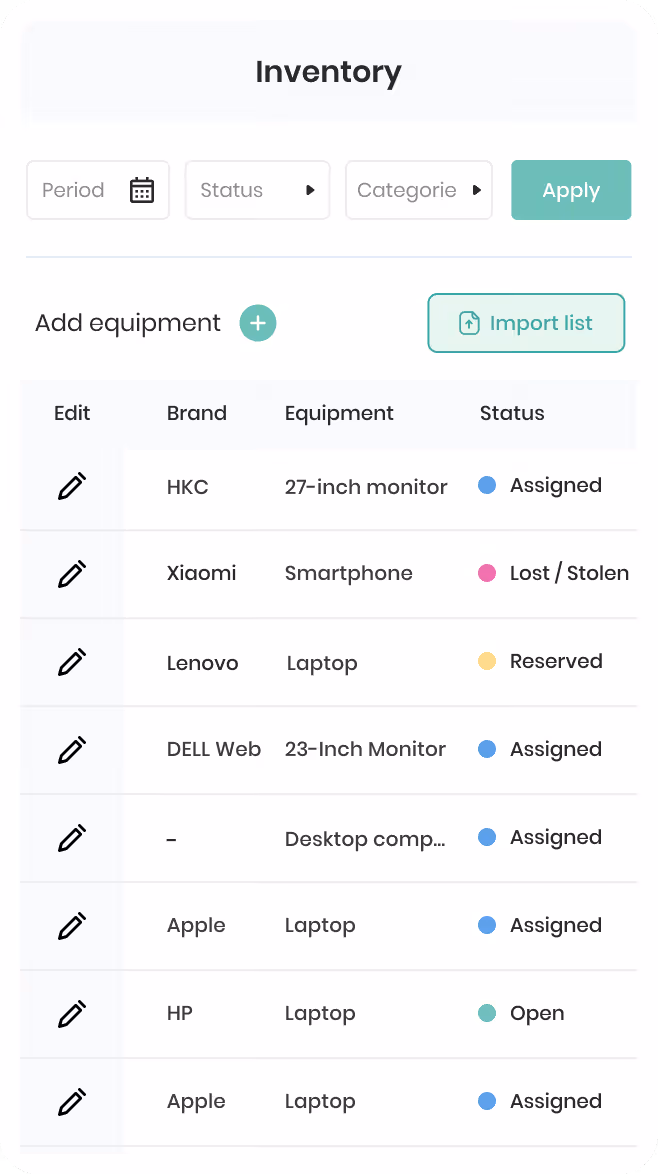Edit the Desktop computer row

[72, 838]
